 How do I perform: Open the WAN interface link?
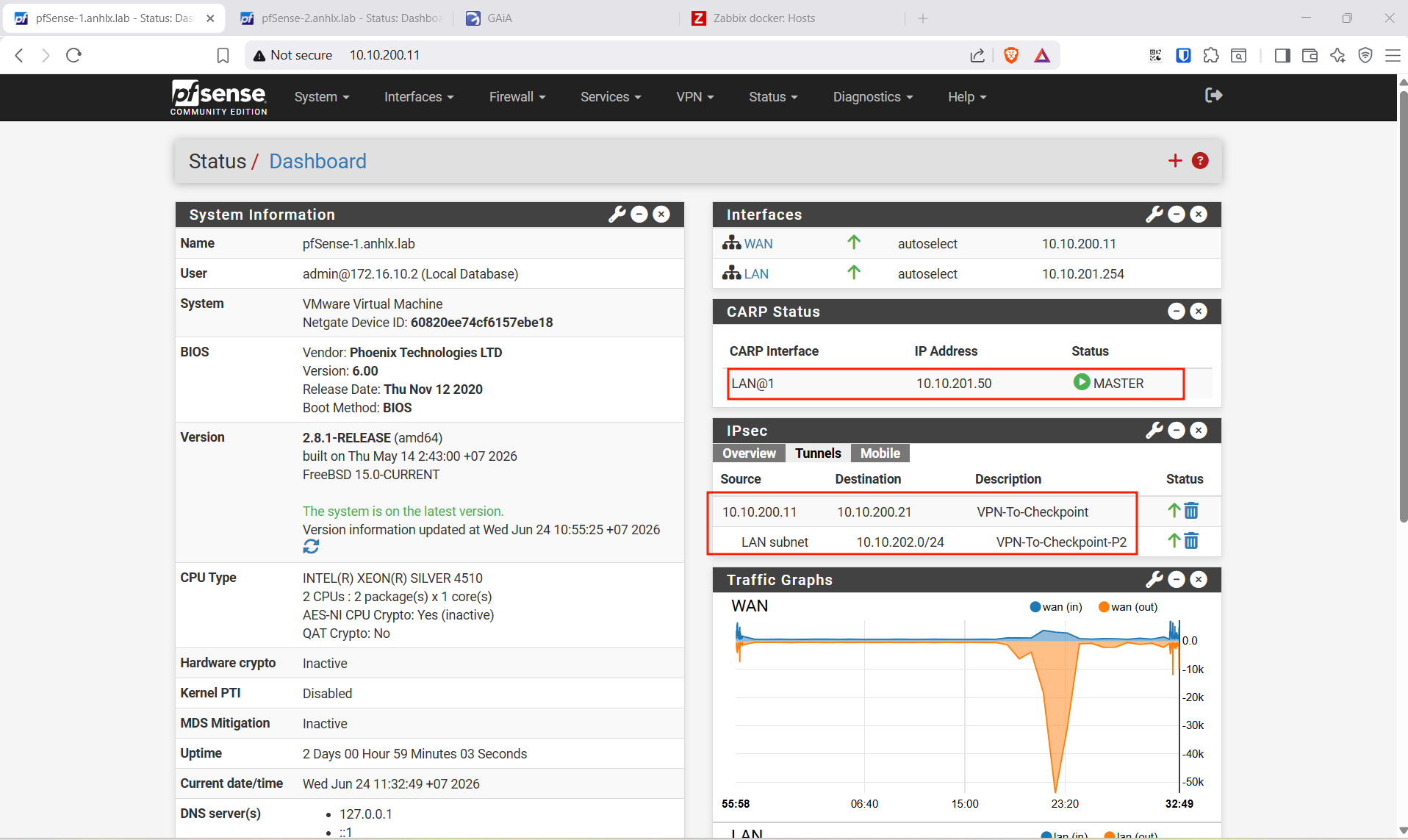point(758,243)
